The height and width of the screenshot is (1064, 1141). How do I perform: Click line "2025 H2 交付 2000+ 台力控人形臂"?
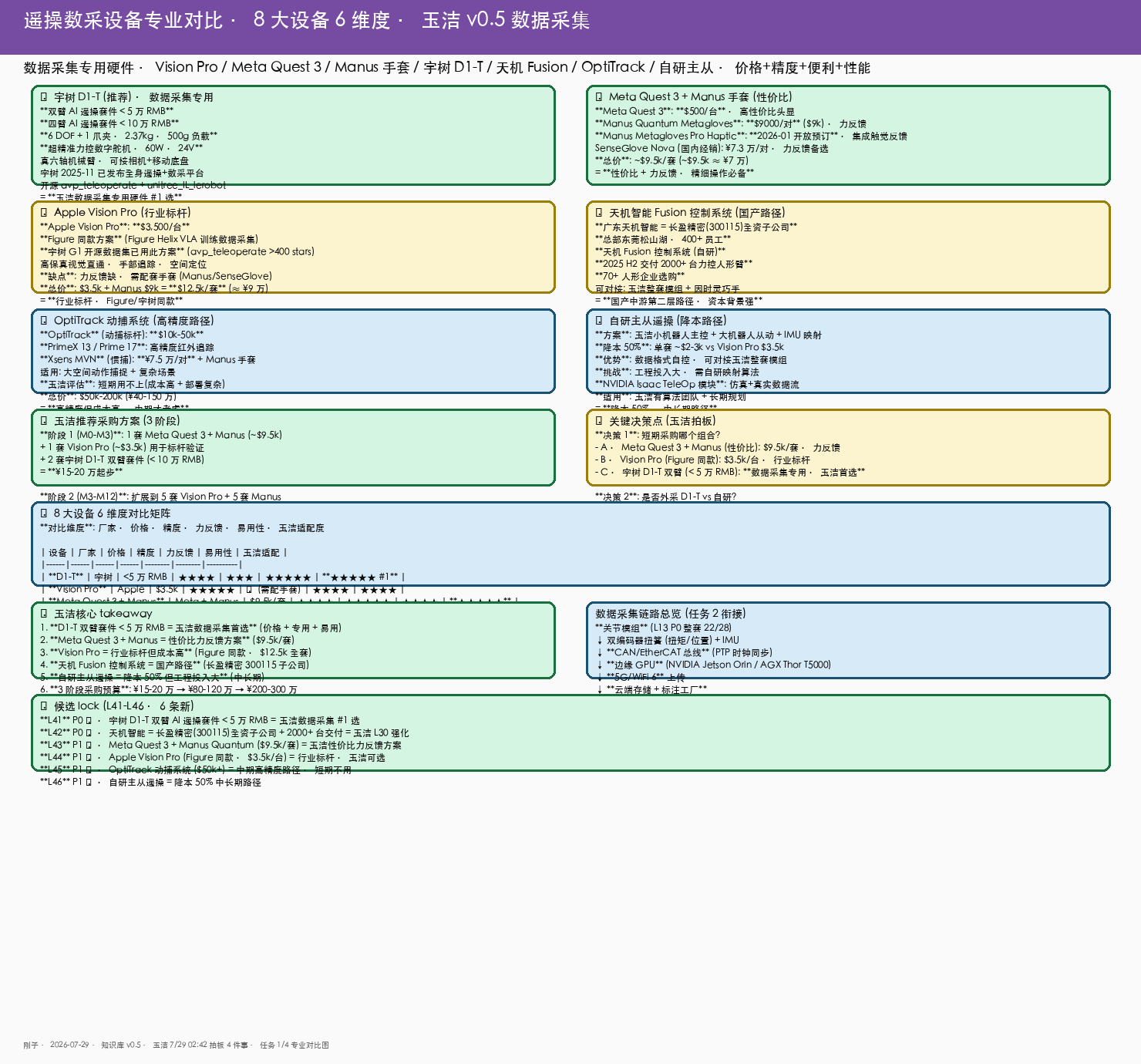tap(674, 264)
